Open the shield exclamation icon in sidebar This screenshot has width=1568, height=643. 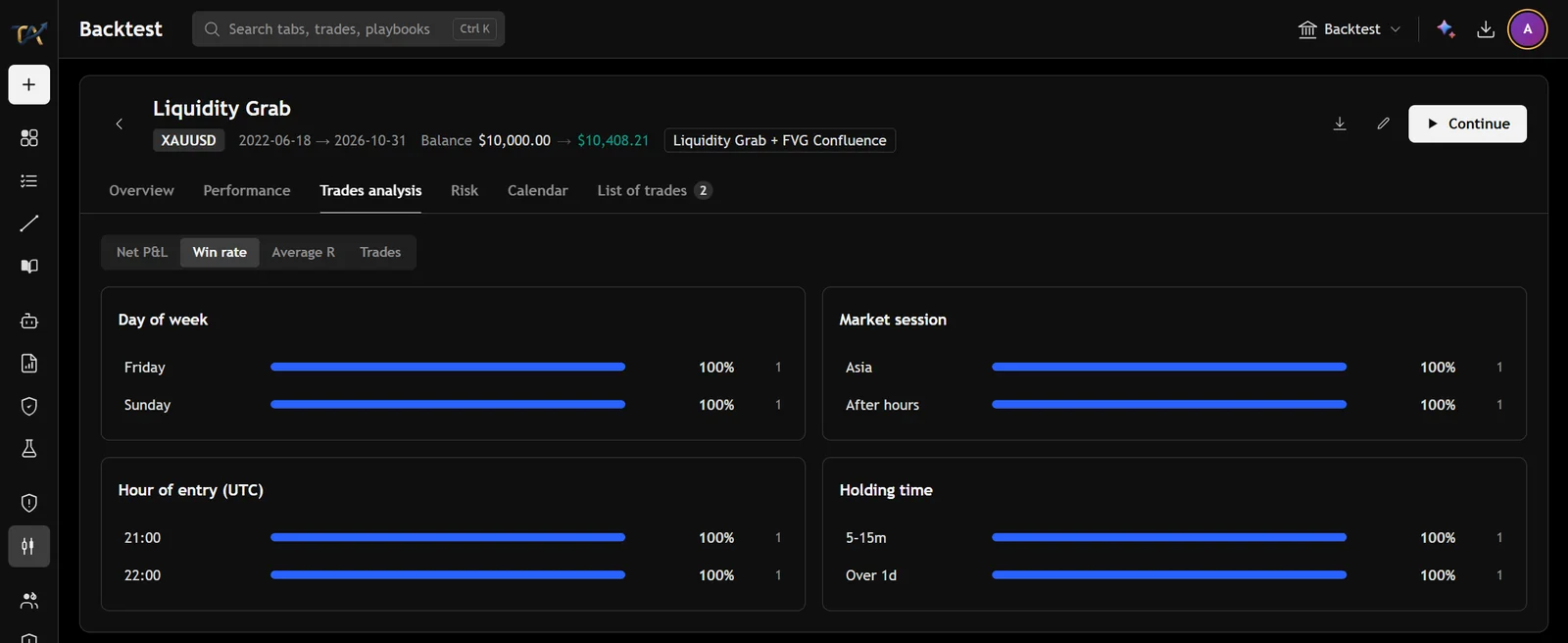29,503
